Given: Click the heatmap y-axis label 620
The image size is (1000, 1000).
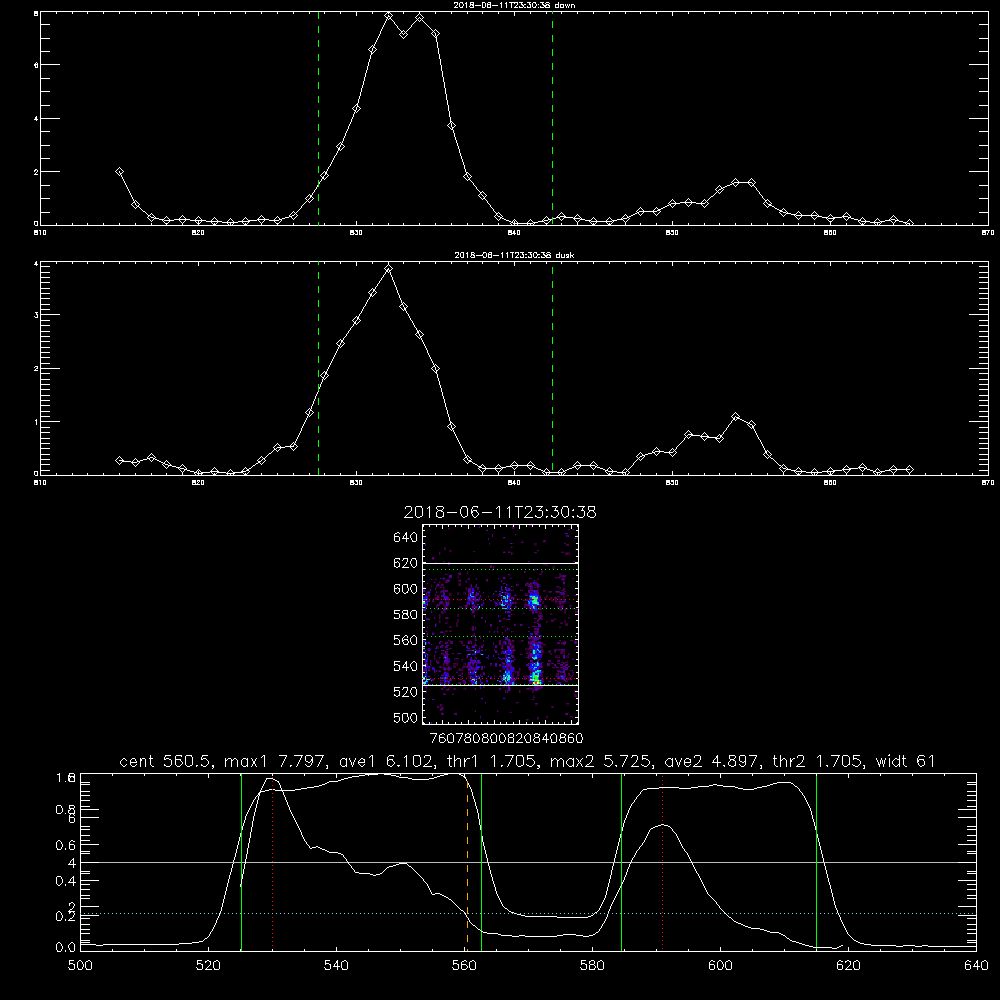Looking at the screenshot, I should coord(406,563).
